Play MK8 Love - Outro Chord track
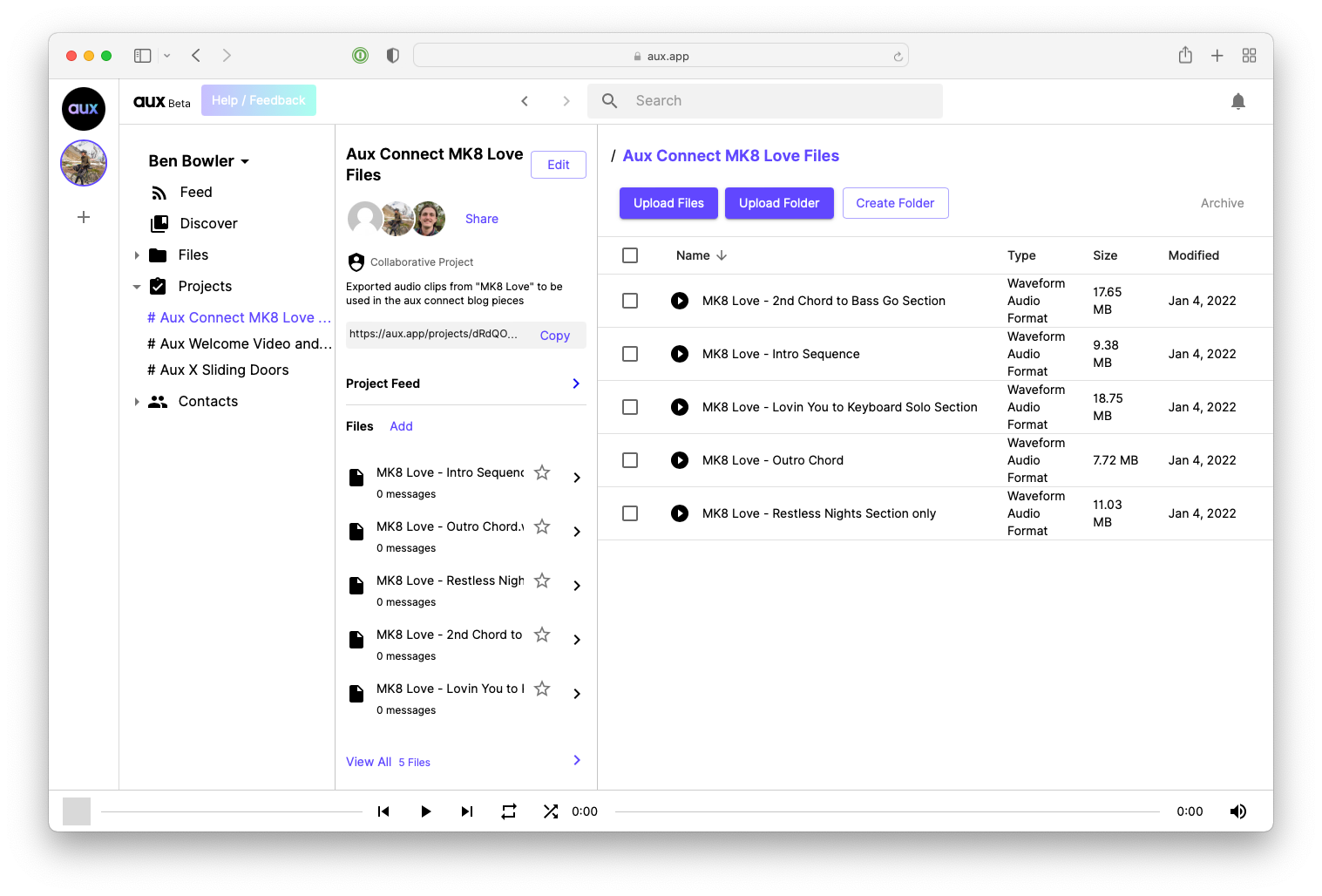Viewport: 1322px width, 896px height. (x=680, y=460)
